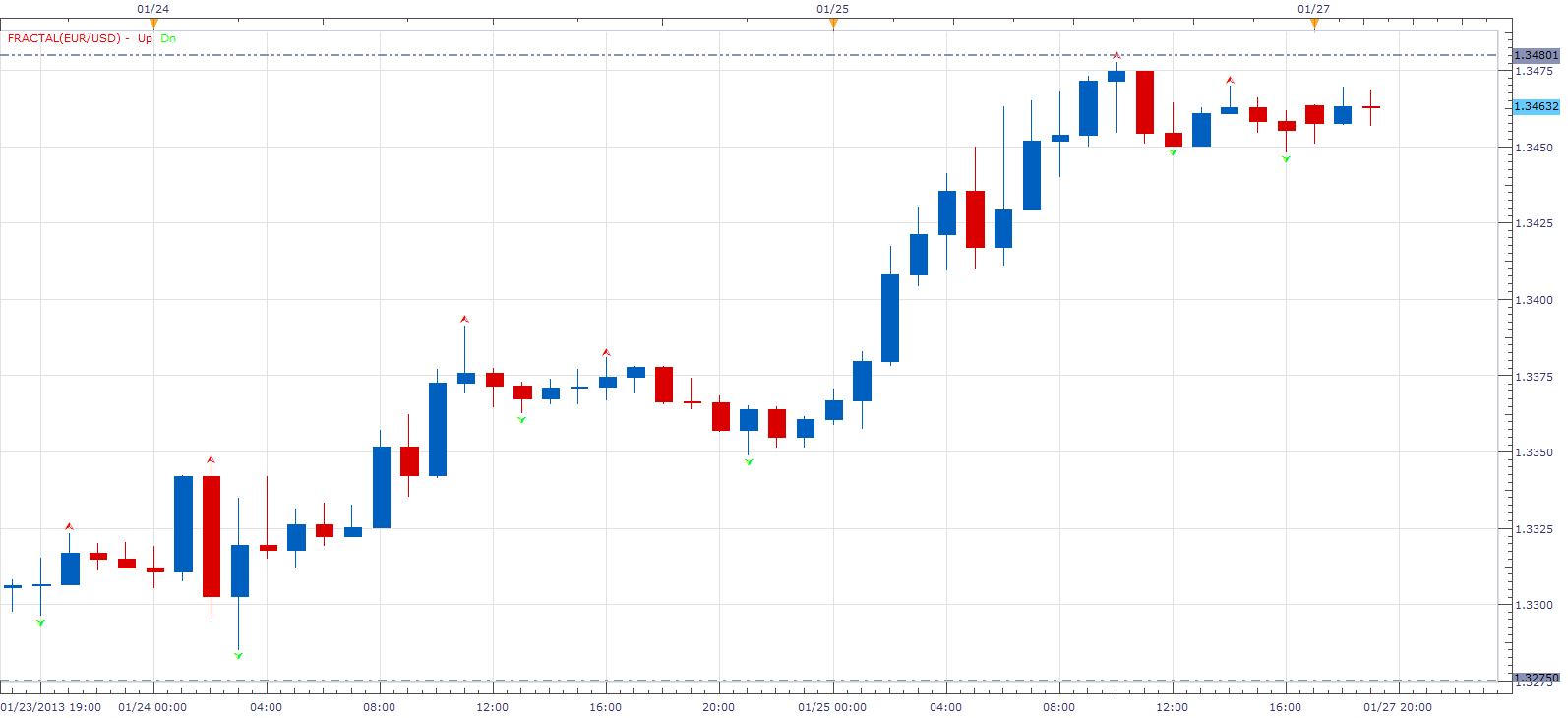Click the 1.3325 price axis label
The height and width of the screenshot is (718, 1568).
coord(1534,529)
